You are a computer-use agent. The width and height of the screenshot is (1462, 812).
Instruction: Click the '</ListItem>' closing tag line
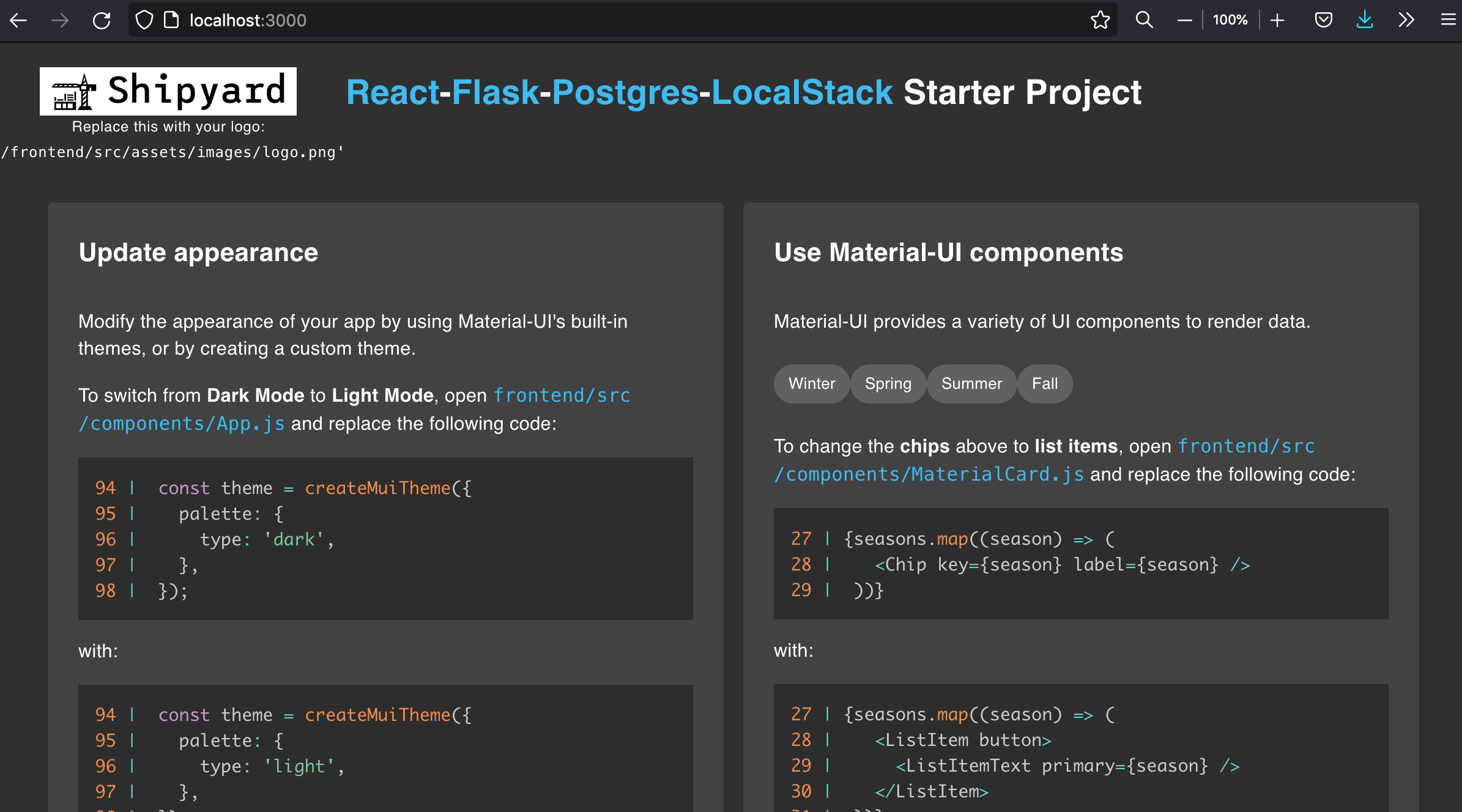click(891, 791)
